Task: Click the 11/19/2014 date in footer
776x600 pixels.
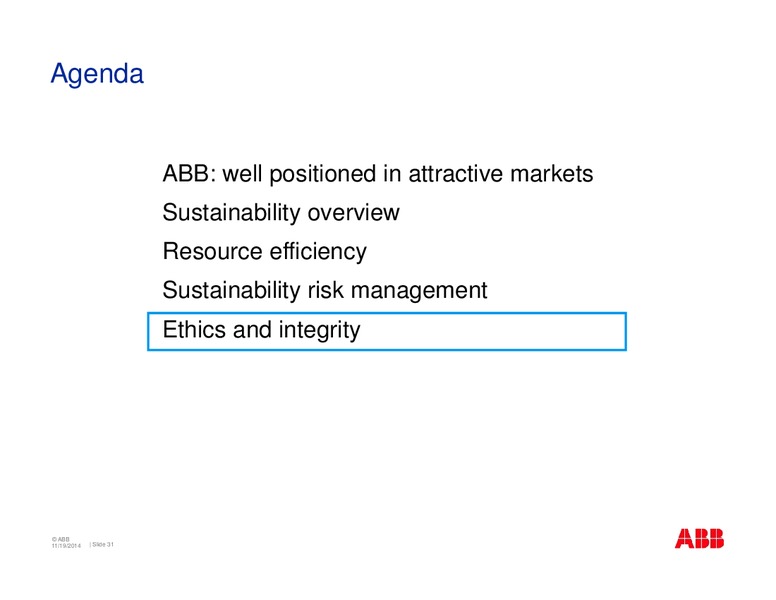Action: (66, 546)
